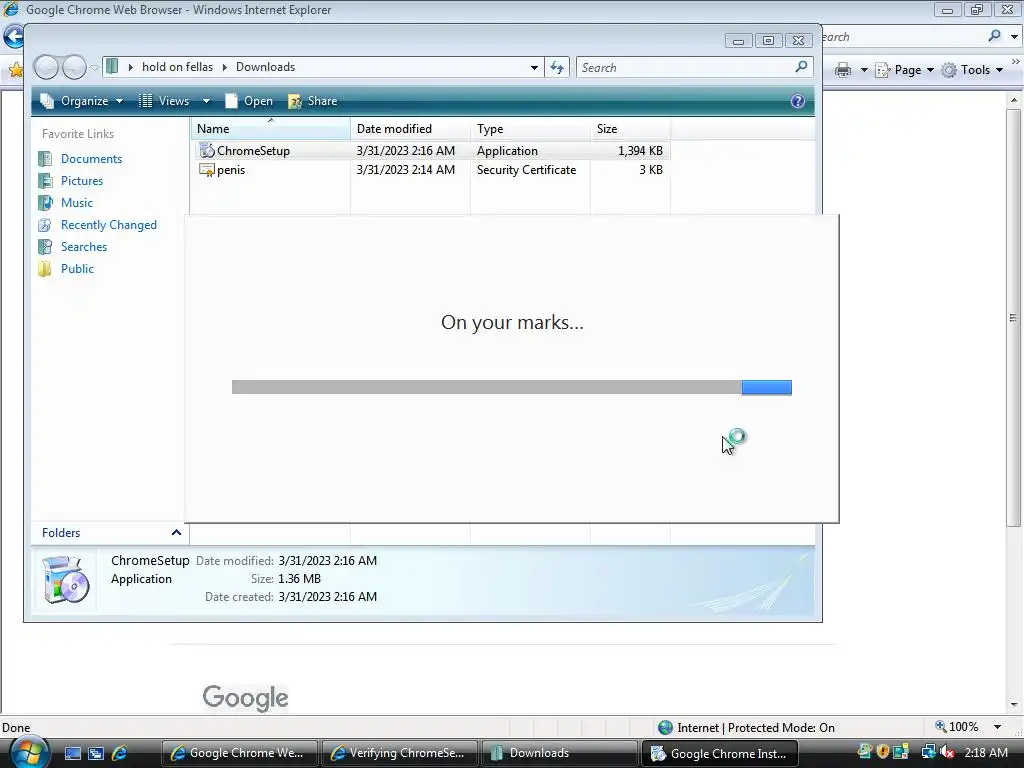
Task: Click the ChromeSetup large icon in details pane
Action: [65, 579]
